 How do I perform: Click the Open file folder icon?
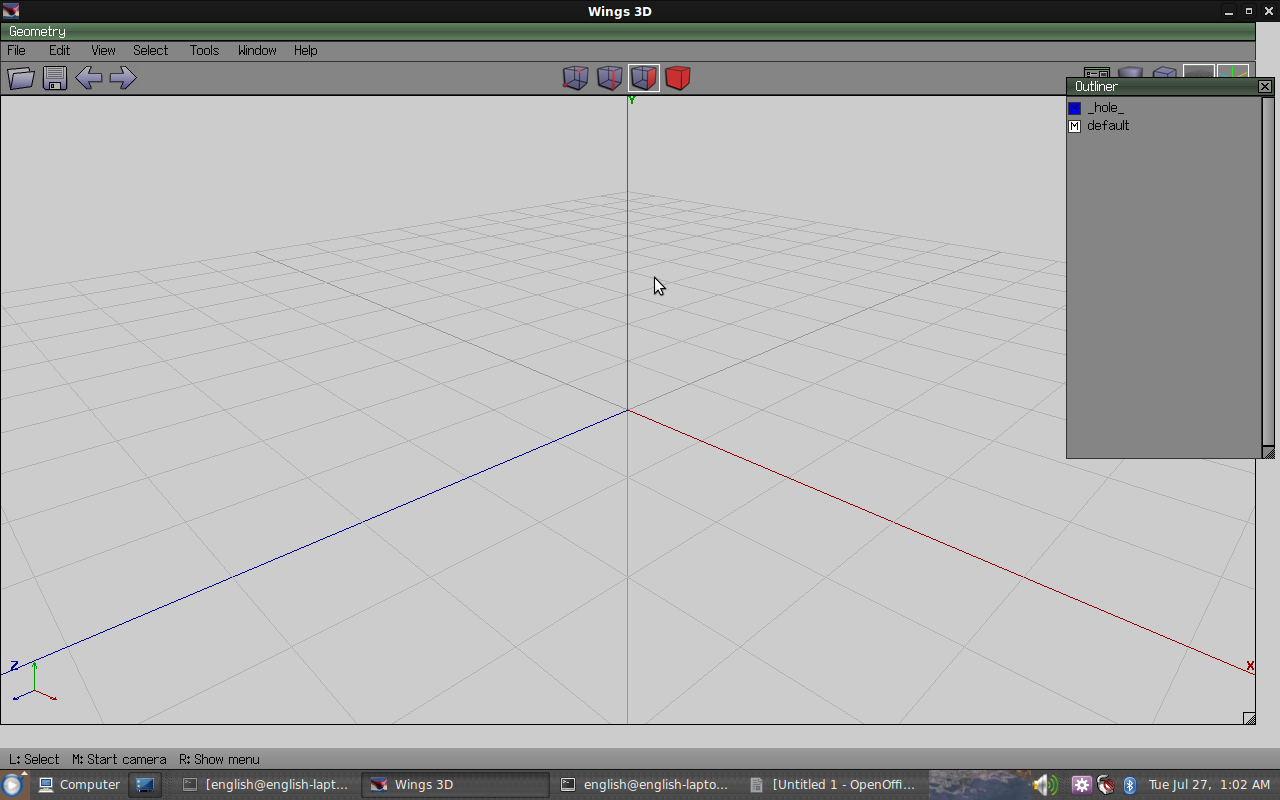[x=21, y=78]
